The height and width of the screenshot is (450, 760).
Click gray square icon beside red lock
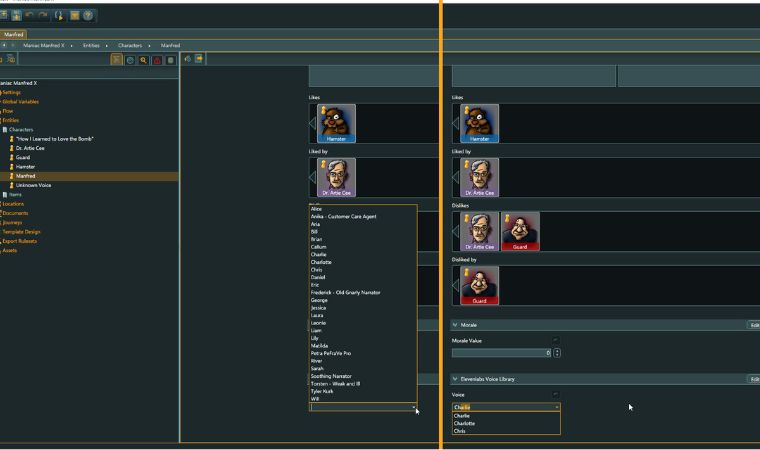[171, 60]
